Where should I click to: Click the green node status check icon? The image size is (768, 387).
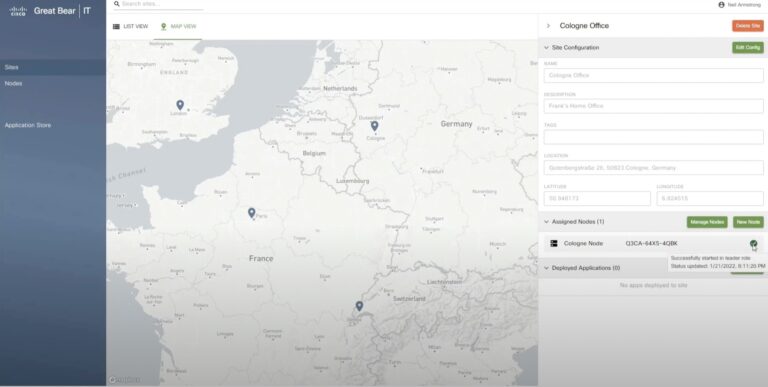point(753,243)
